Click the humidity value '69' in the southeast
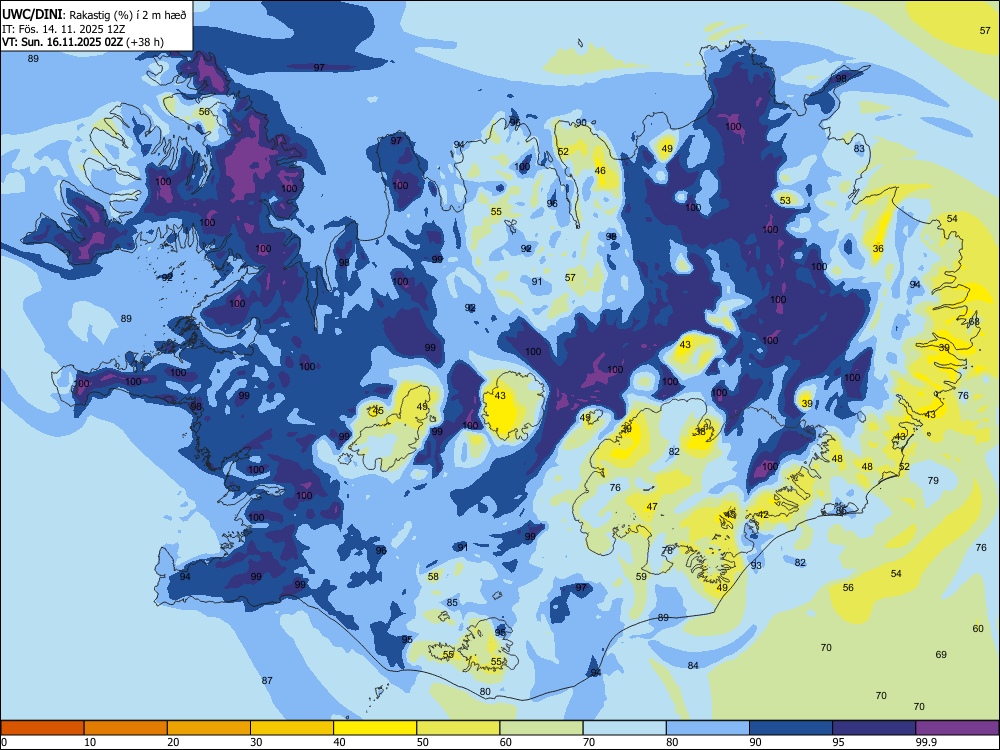The width and height of the screenshot is (1000, 750). [x=941, y=654]
